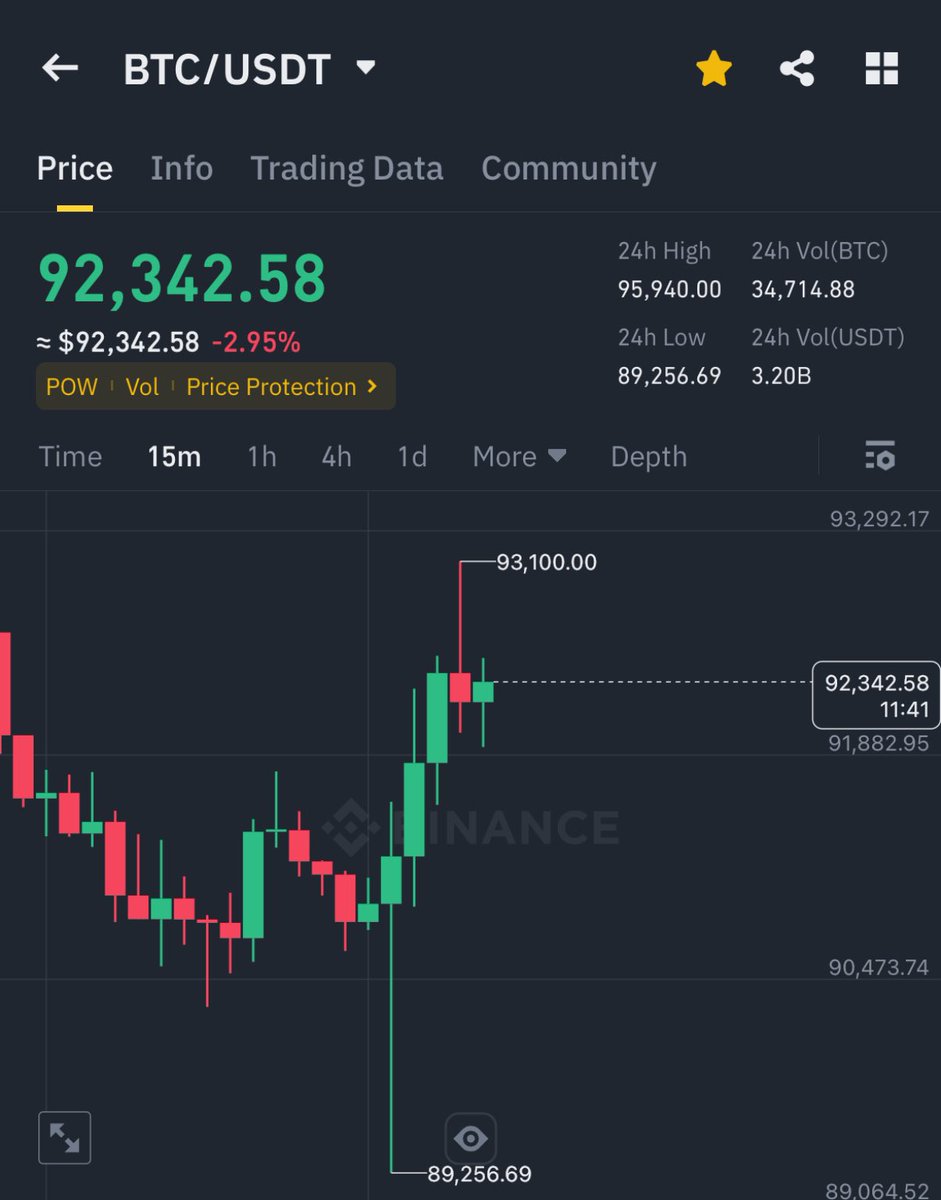The image size is (941, 1200).
Task: Show the Depth chart
Action: pos(648,457)
